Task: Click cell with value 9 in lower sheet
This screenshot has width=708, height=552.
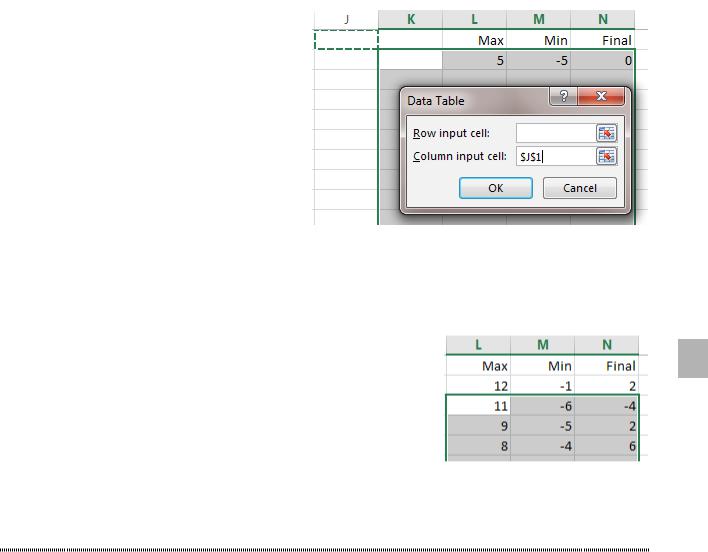Action: point(478,426)
